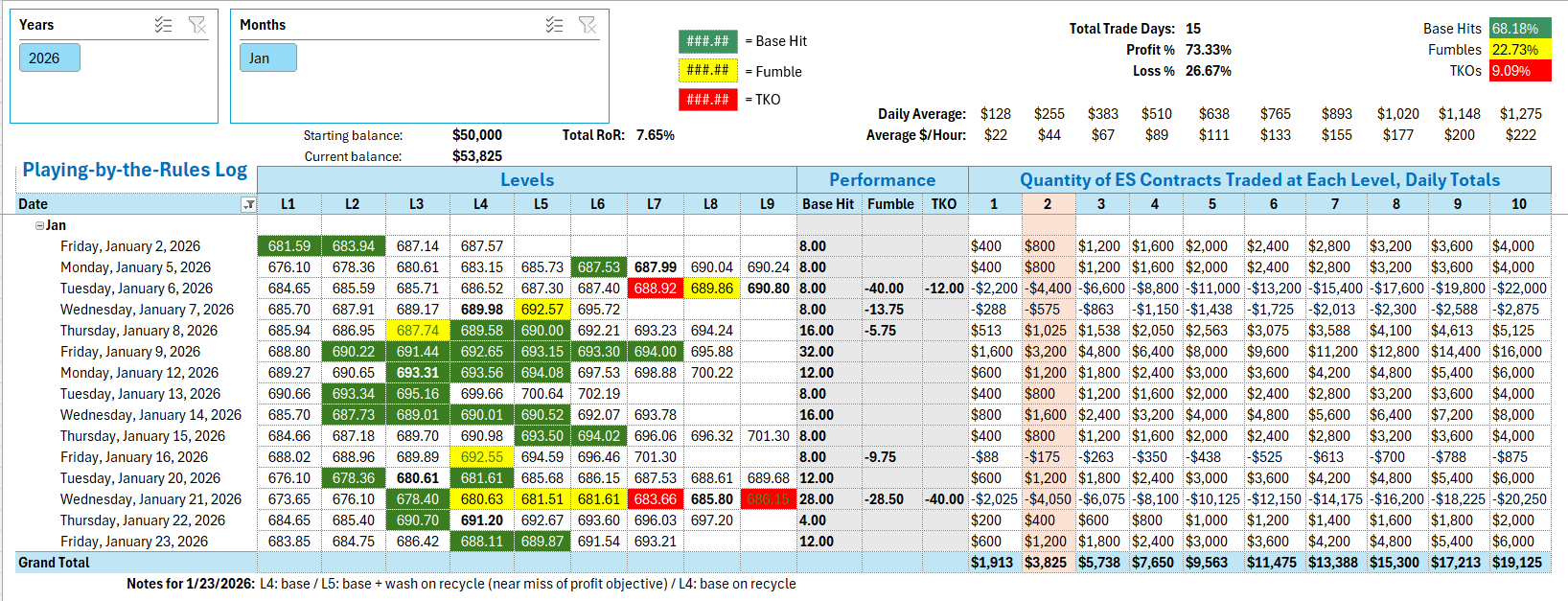This screenshot has height=601, width=1568.
Task: Select the Performance header band
Action: pos(882,180)
